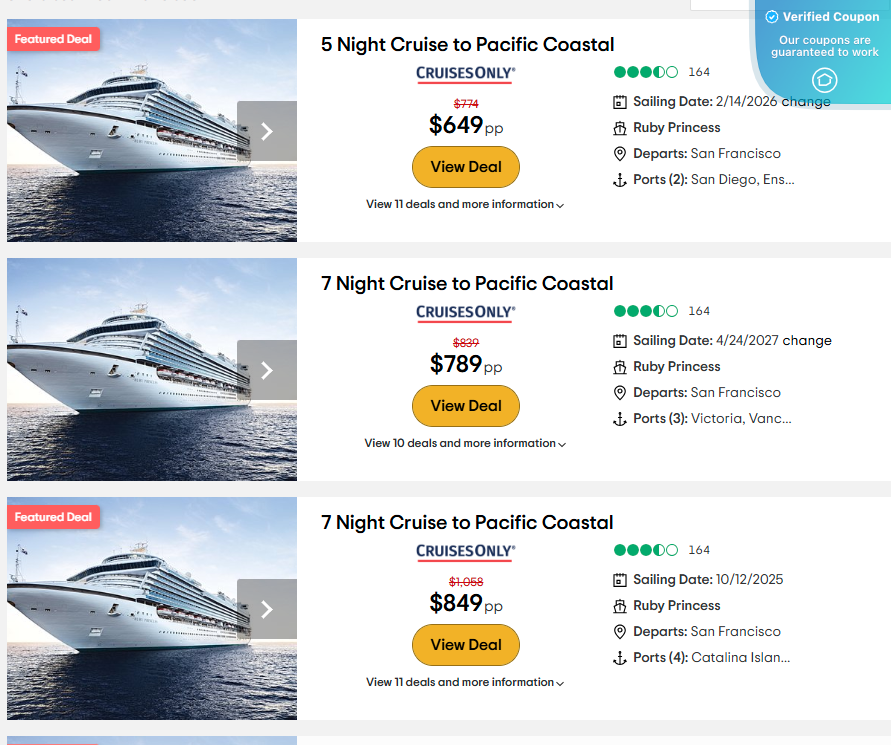Click the first cruise ship thumbnail photo

[151, 130]
